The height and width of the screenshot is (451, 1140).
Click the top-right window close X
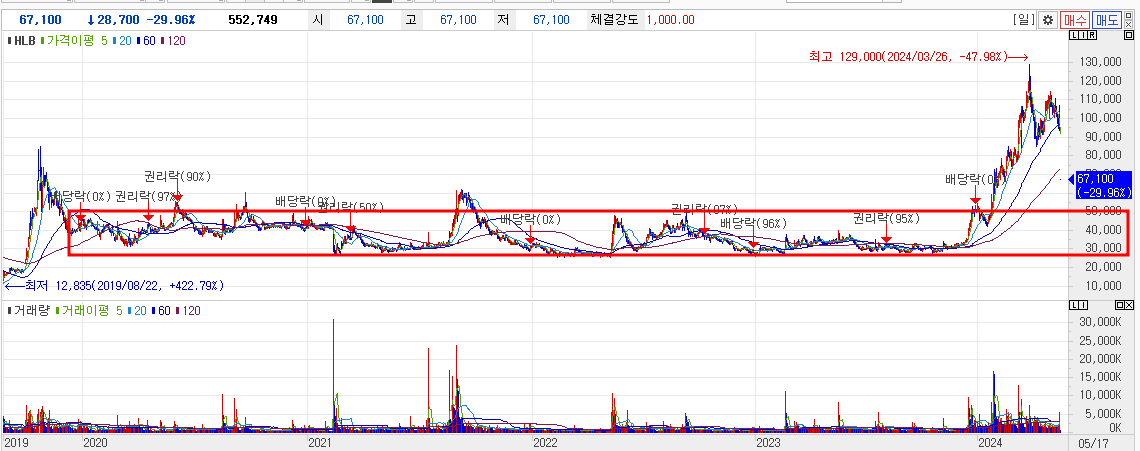point(1128,25)
